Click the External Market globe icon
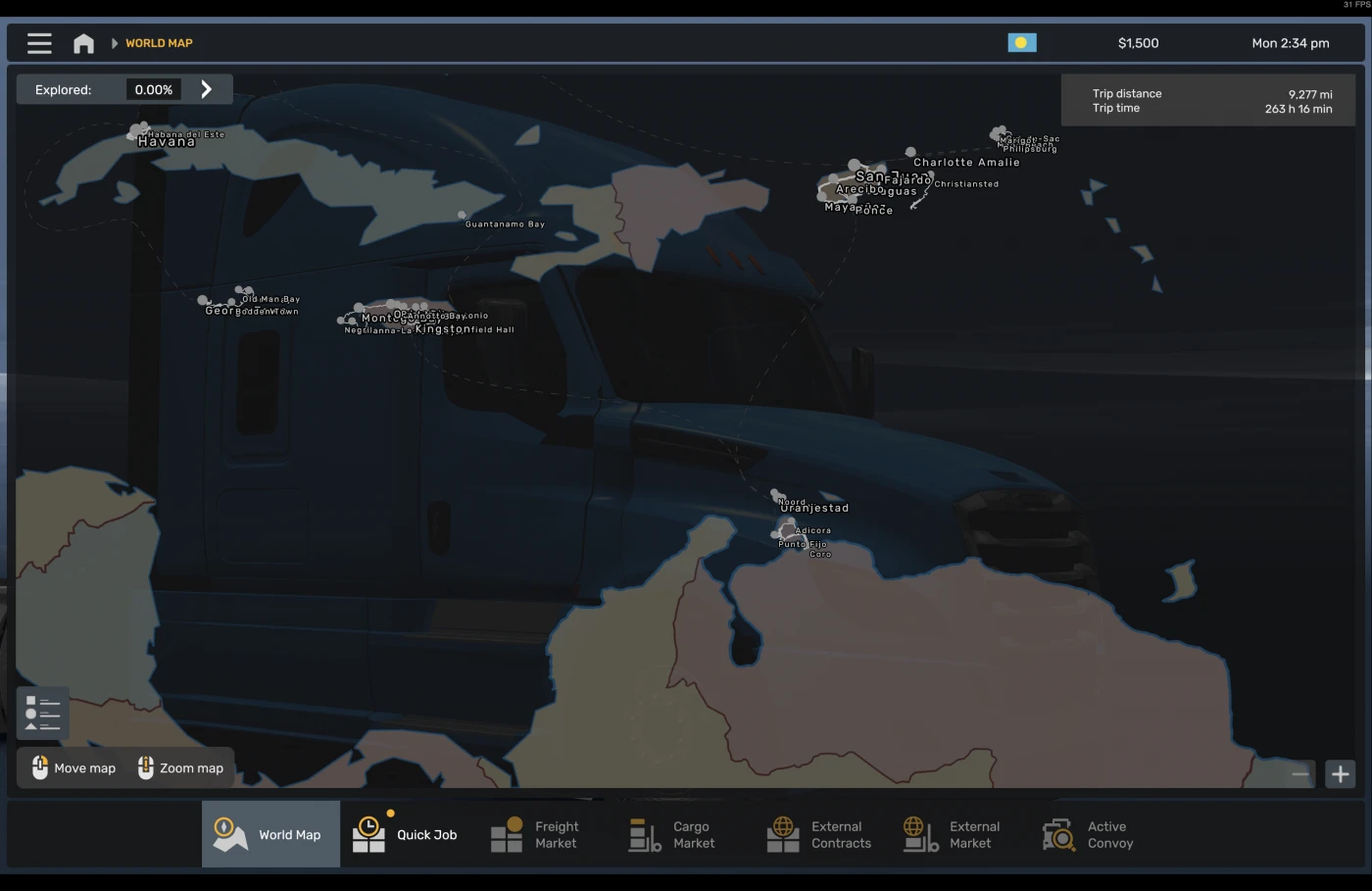Screen dimensions: 1372x891 (919, 833)
